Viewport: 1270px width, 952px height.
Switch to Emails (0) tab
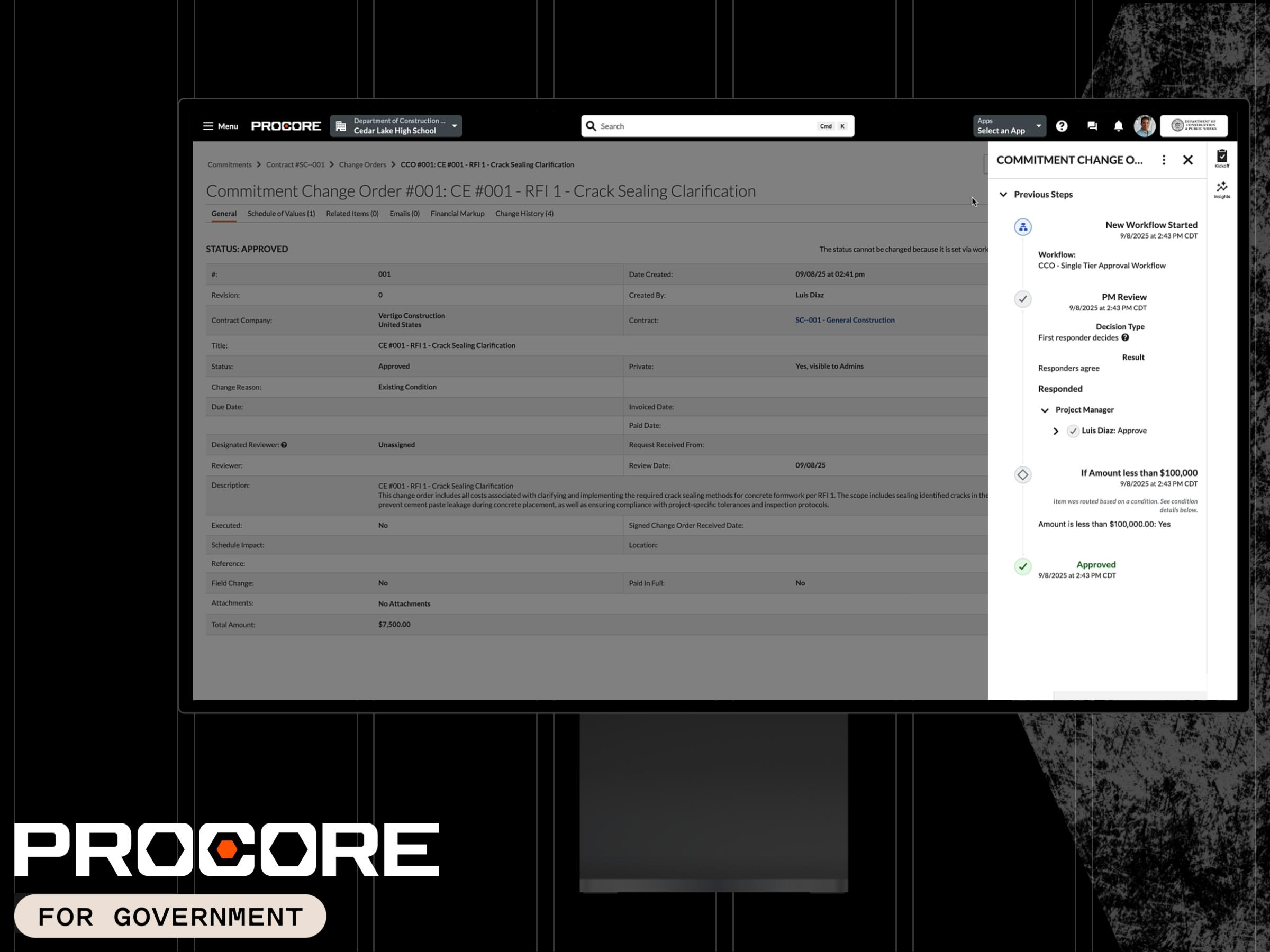click(x=405, y=214)
